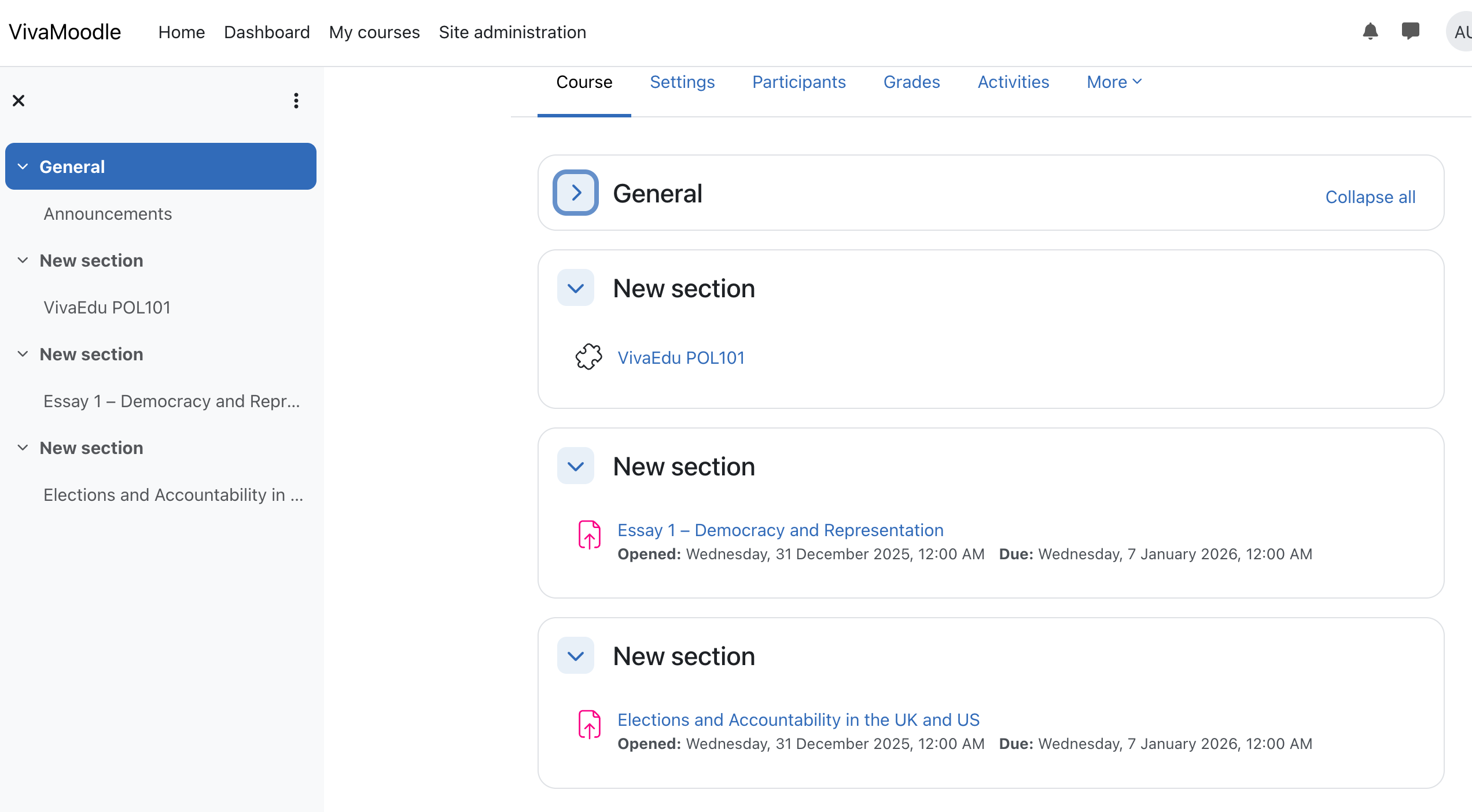The image size is (1472, 812).
Task: Collapse General in the course index sidebar
Action: [23, 167]
